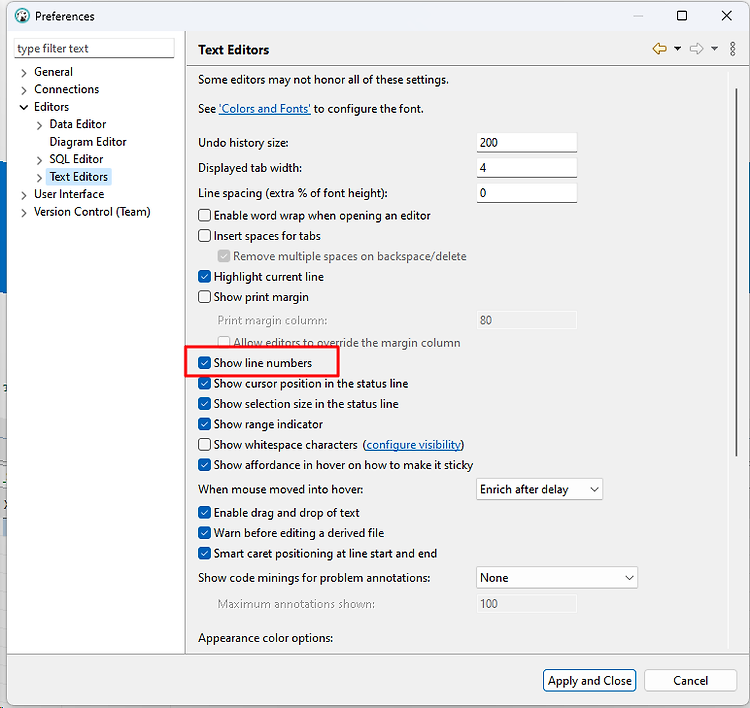Expand the User Interface node
750x708 pixels.
tap(24, 195)
